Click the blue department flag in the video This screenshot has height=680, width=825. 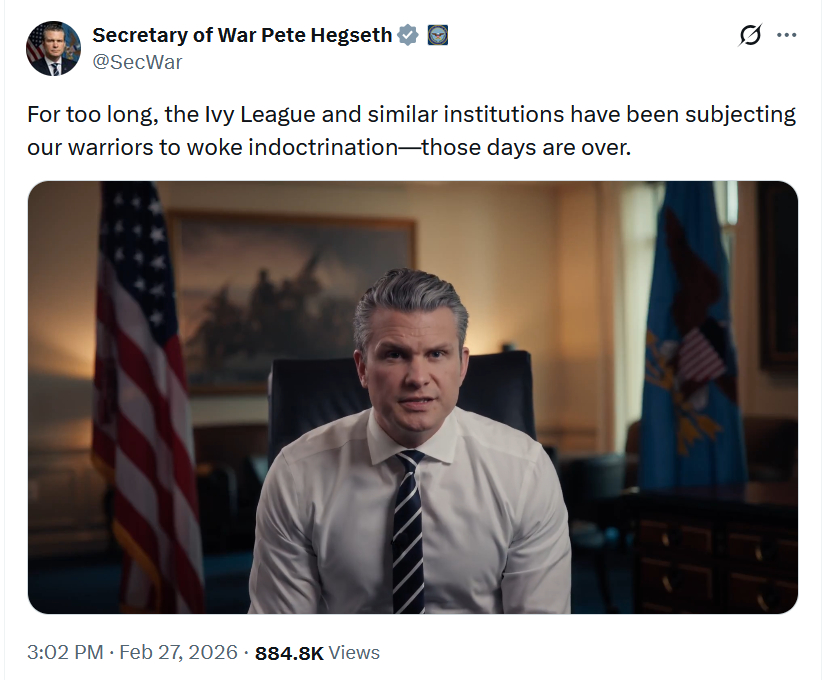pyautogui.click(x=690, y=330)
